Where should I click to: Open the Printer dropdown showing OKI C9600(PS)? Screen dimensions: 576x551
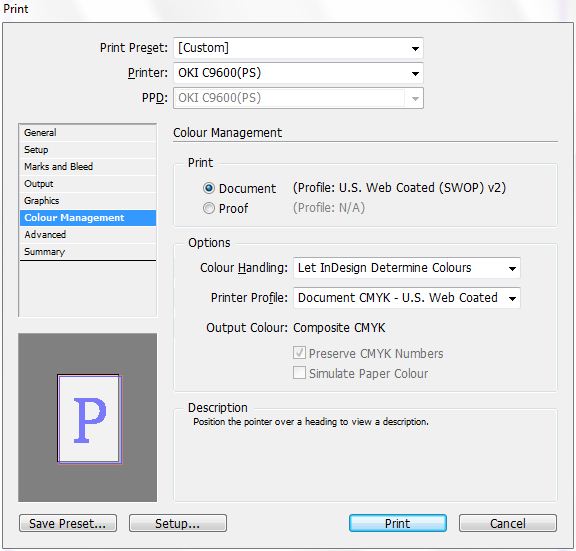(298, 73)
